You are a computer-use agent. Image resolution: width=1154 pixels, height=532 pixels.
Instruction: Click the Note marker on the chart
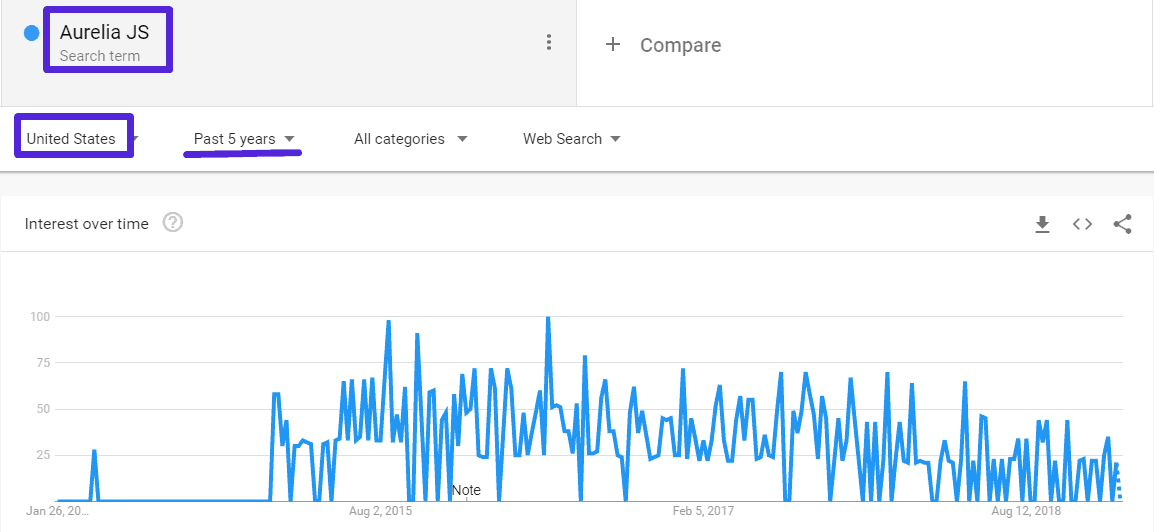click(x=466, y=490)
